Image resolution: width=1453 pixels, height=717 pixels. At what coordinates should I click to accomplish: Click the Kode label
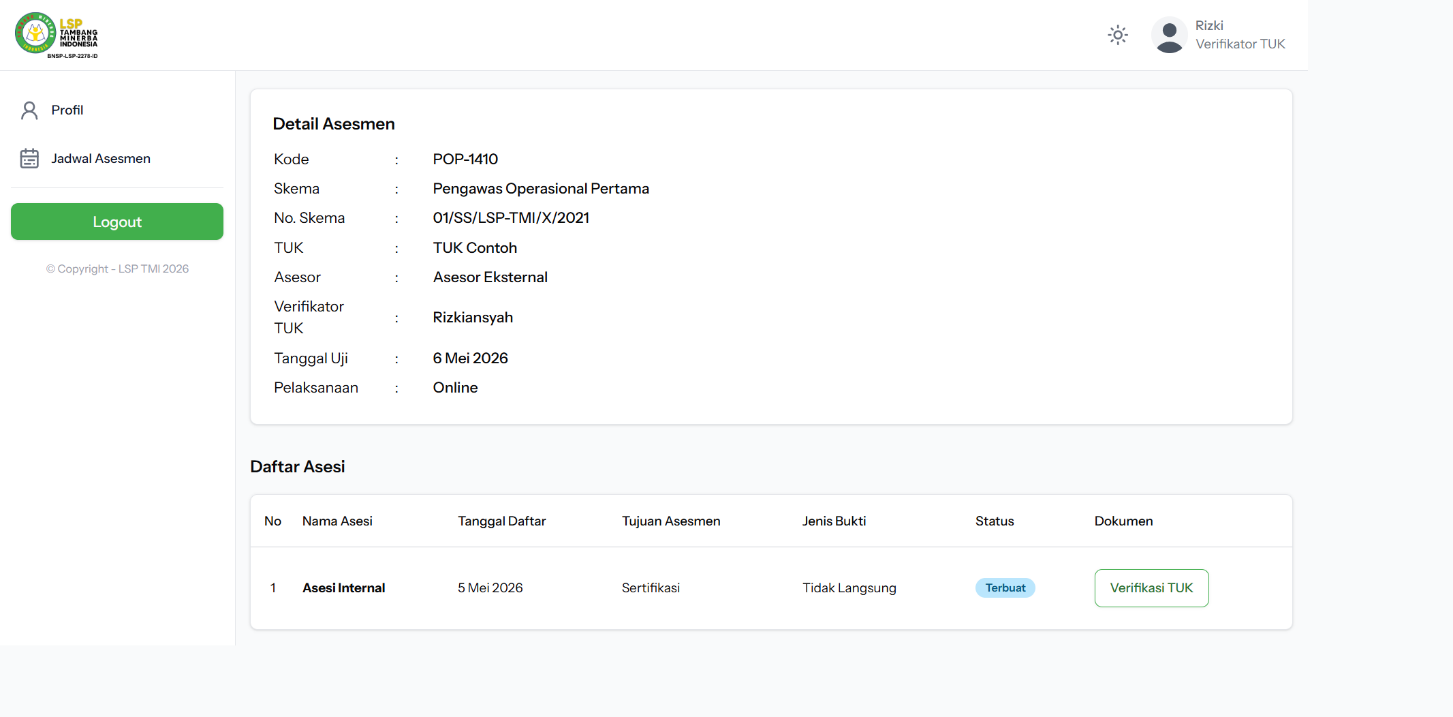coord(291,159)
